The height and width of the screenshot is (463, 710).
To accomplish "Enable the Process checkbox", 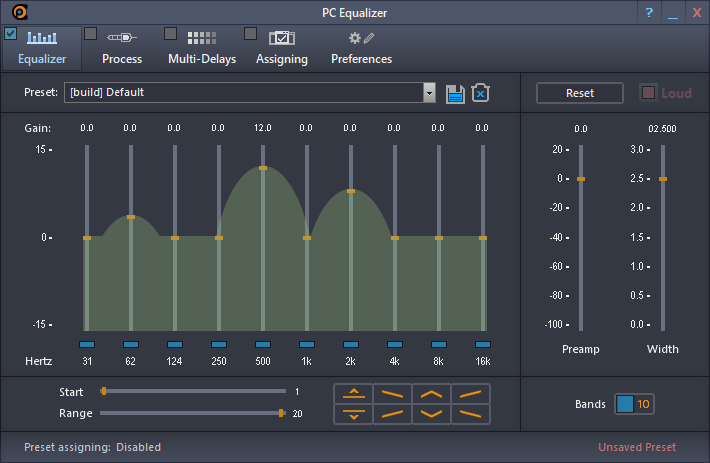I will (91, 33).
